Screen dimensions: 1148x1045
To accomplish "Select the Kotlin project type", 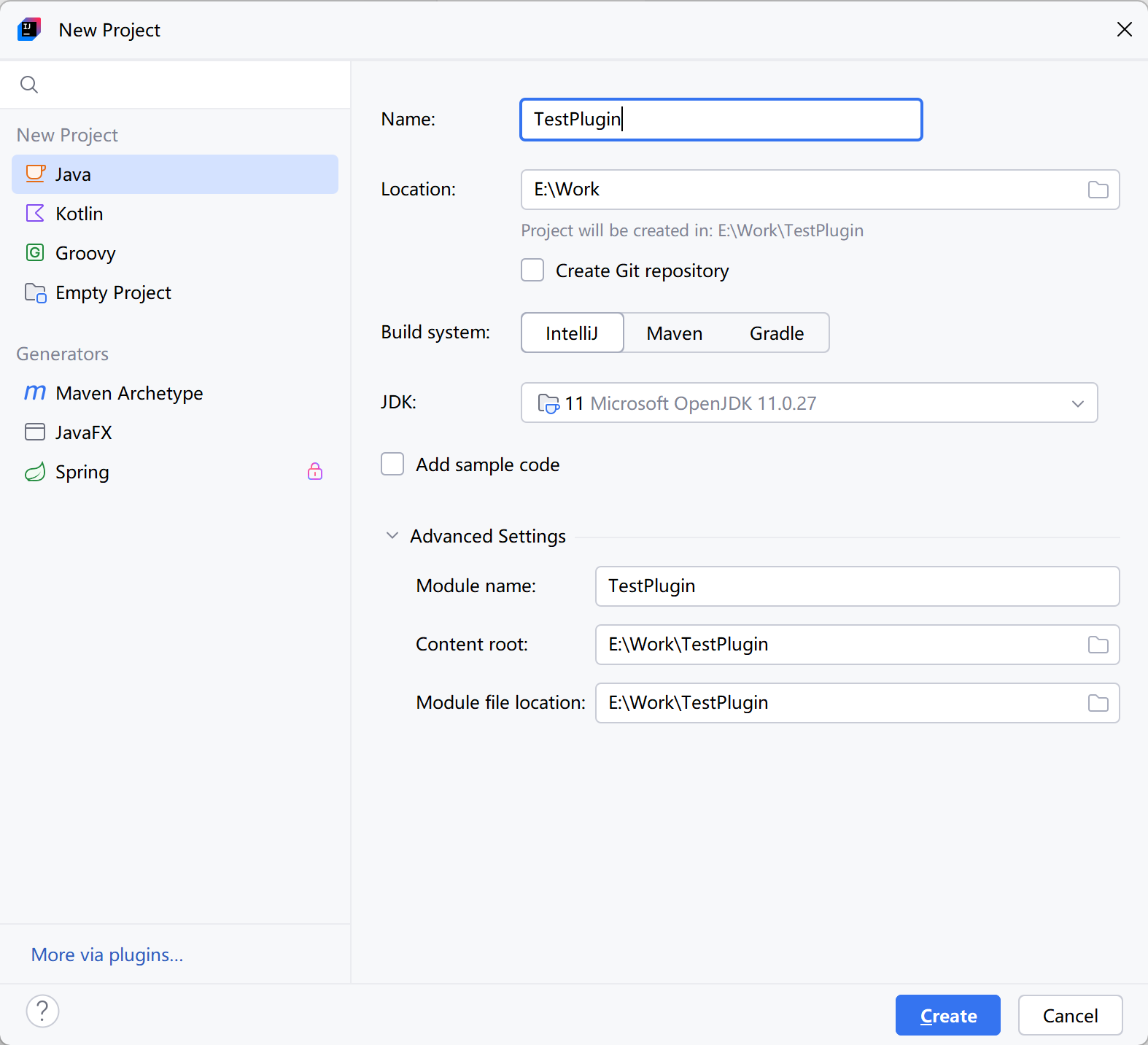I will point(79,214).
